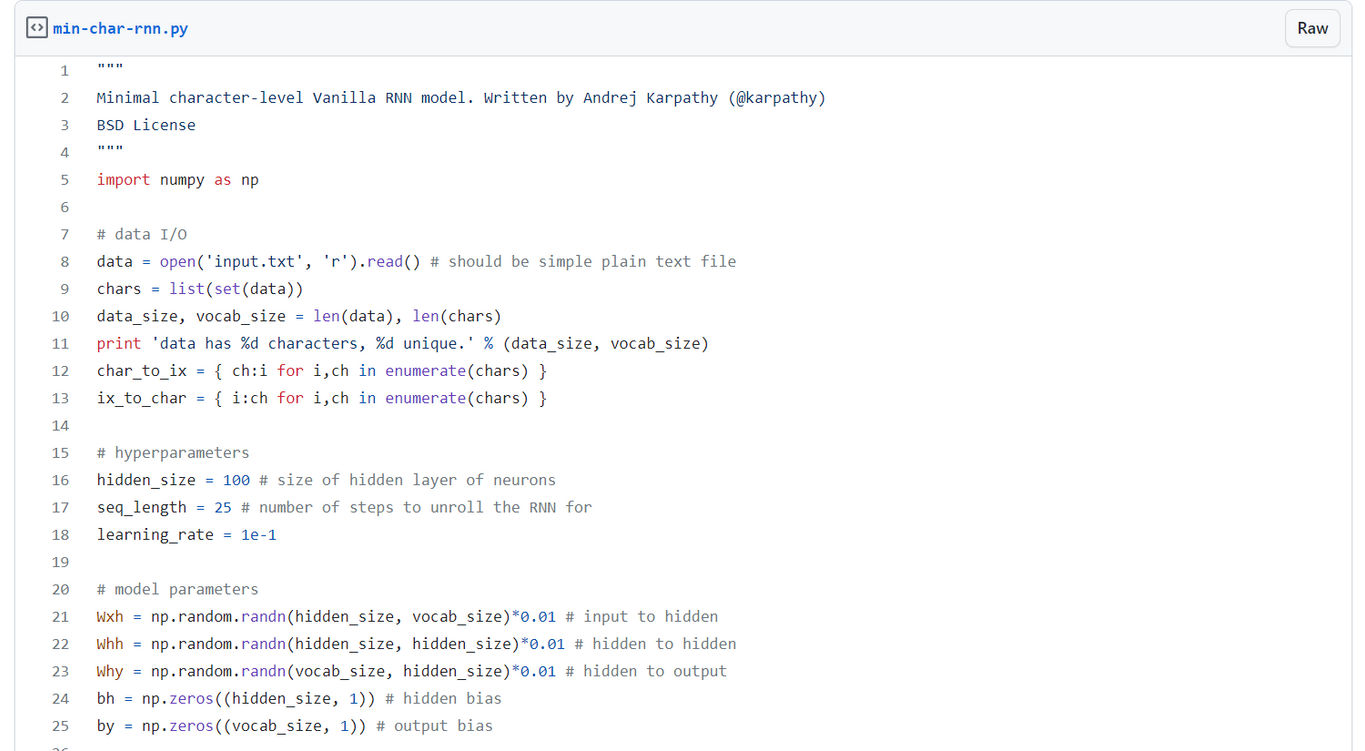The height and width of the screenshot is (751, 1365).
Task: Click the word numpy in the import statement
Action: pos(182,179)
